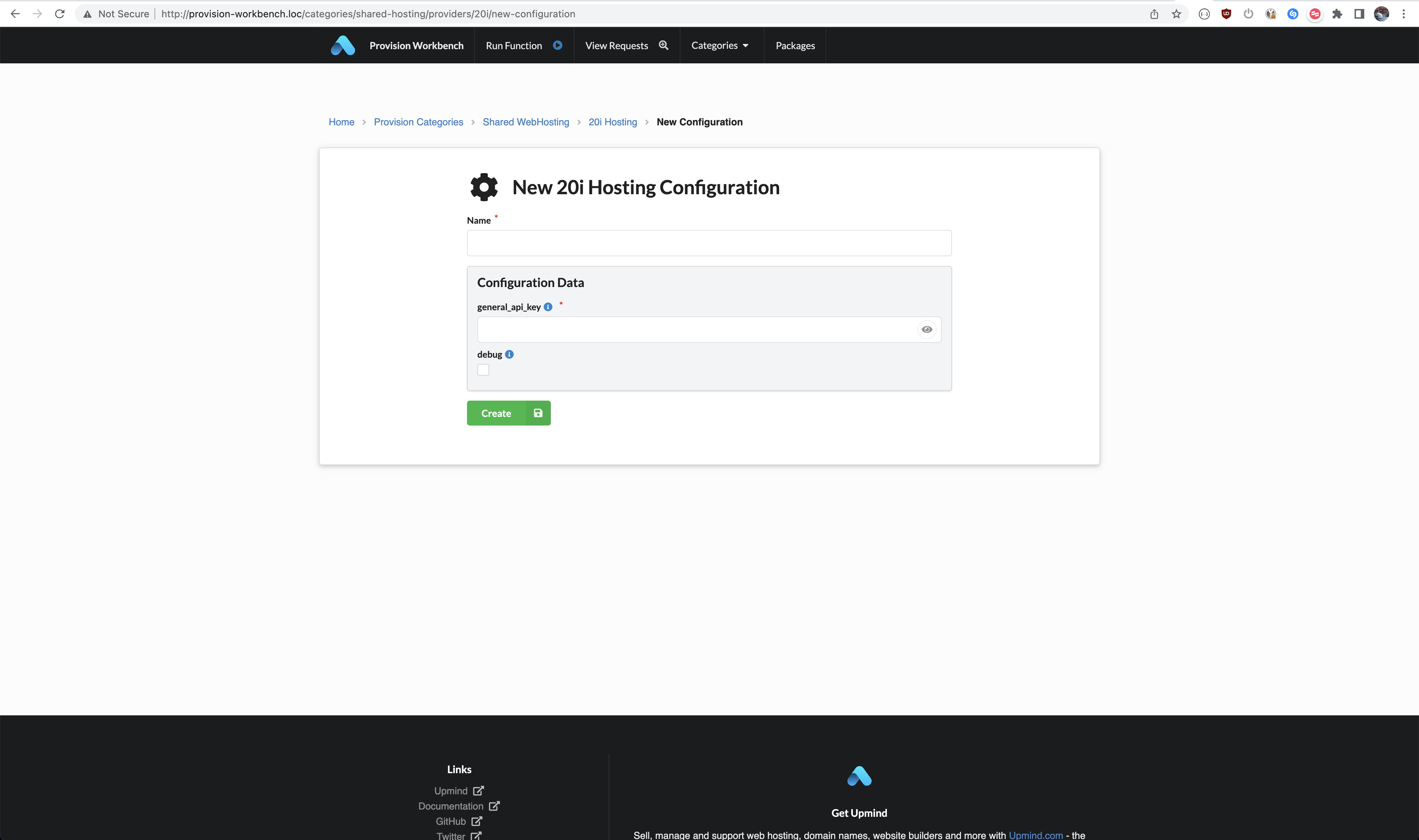The width and height of the screenshot is (1419, 840).
Task: Go to 20i Hosting breadcrumb
Action: pyautogui.click(x=613, y=122)
